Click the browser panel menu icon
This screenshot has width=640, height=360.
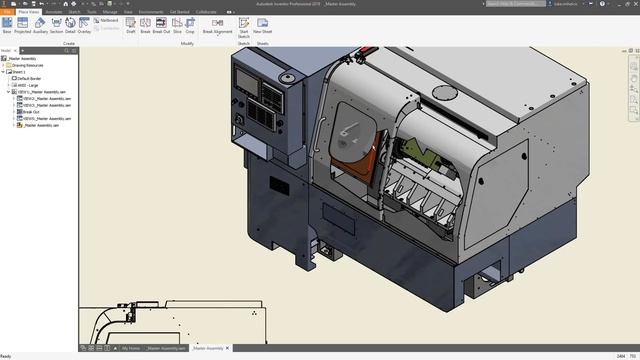[x=74, y=51]
